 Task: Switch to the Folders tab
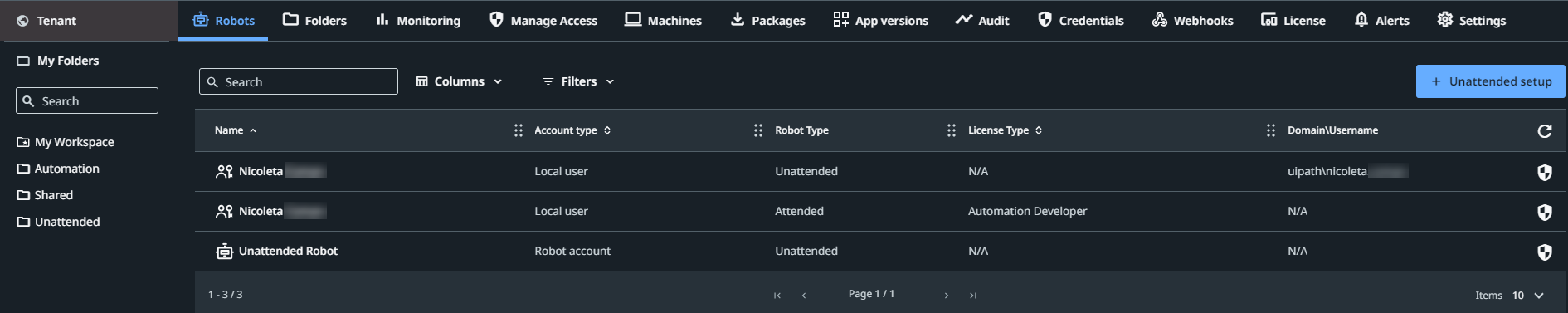point(314,20)
